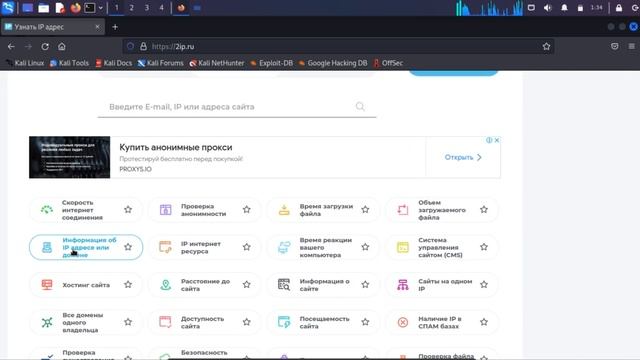Switch to workspace 3
Image resolution: width=640 pixels, height=360 pixels.
pos(147,8)
